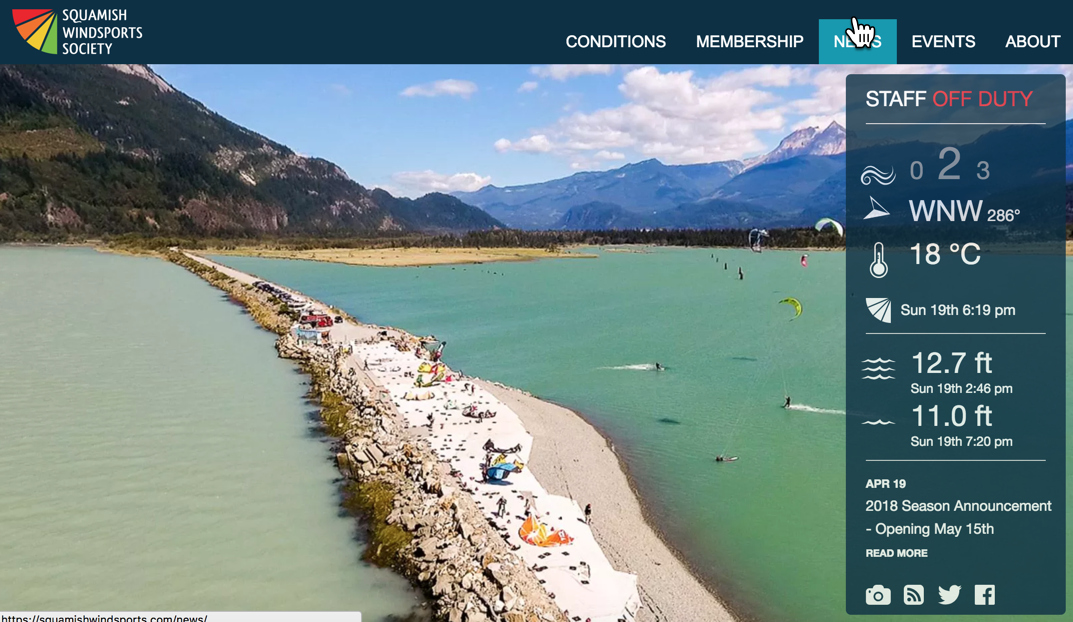
Task: Open the News menu item
Action: tap(857, 42)
